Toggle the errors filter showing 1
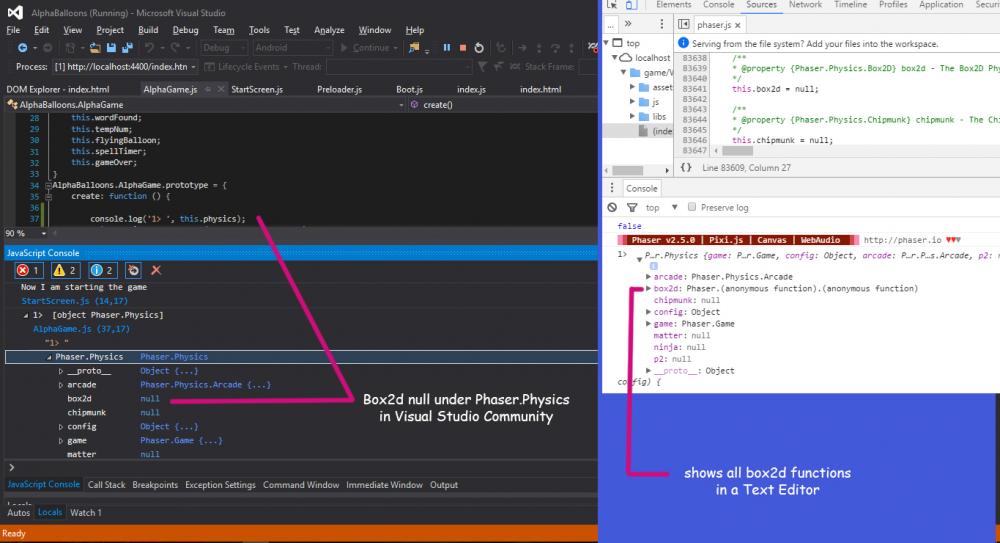This screenshot has width=1000, height=543. coord(29,271)
